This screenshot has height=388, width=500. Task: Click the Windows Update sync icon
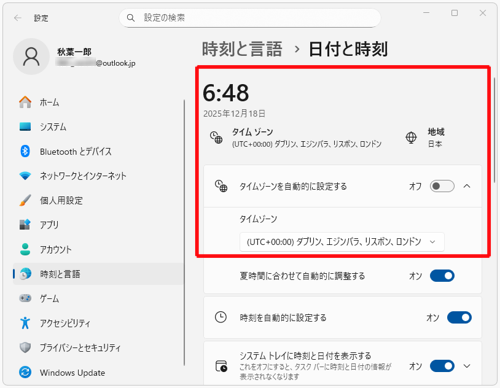pos(25,372)
